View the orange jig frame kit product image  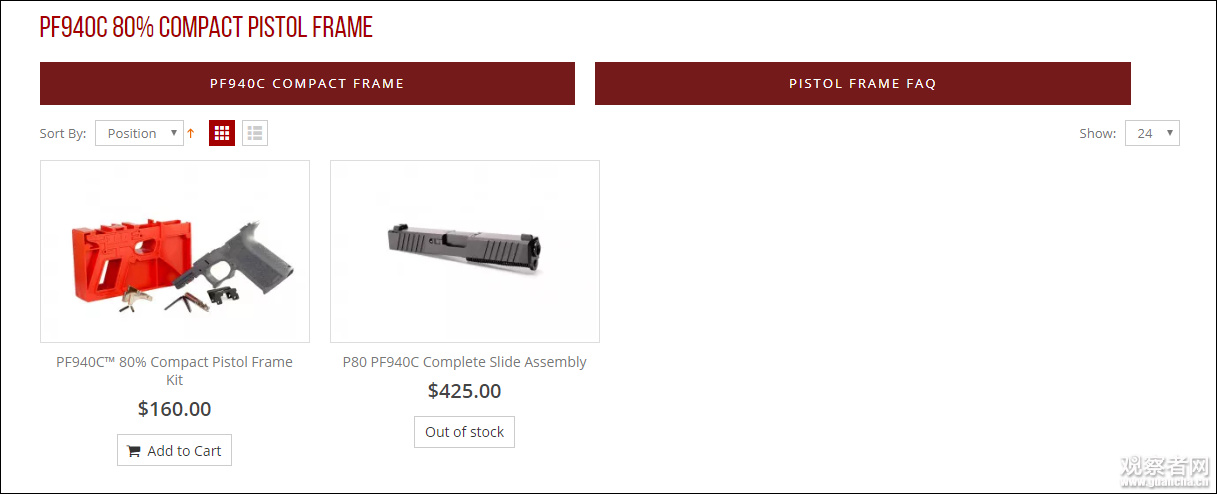pyautogui.click(x=175, y=252)
